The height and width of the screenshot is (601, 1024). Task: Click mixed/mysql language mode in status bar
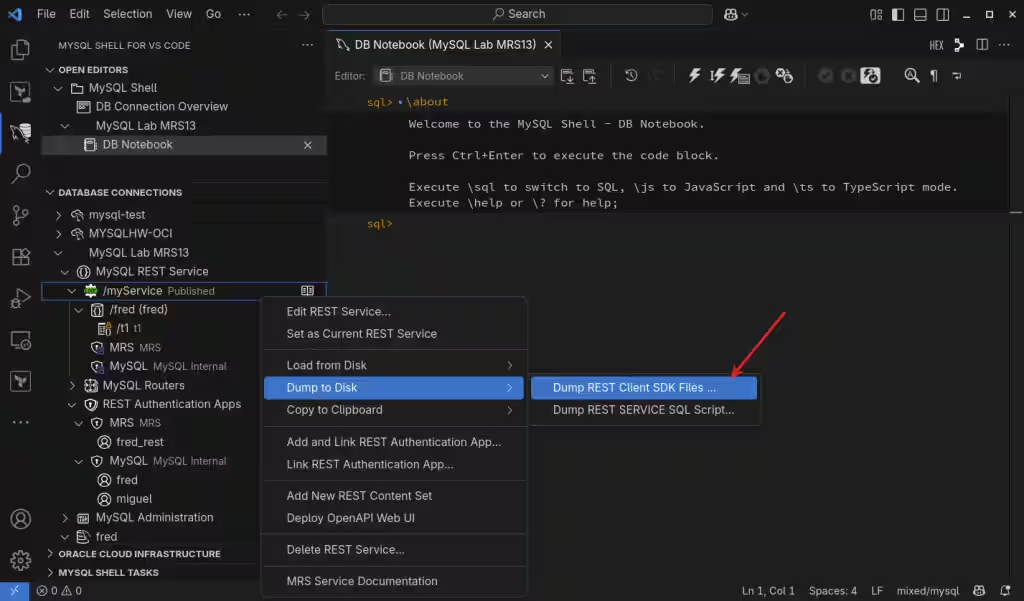point(927,591)
